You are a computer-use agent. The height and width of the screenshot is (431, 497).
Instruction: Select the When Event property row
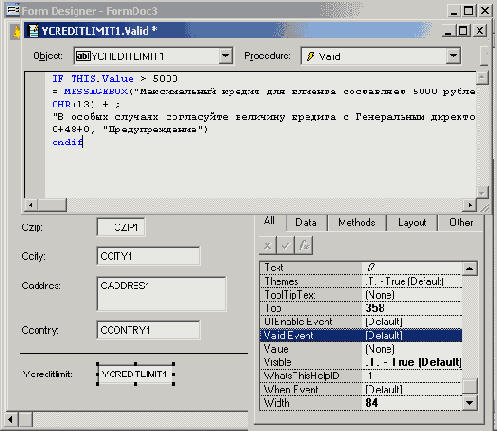click(x=361, y=389)
